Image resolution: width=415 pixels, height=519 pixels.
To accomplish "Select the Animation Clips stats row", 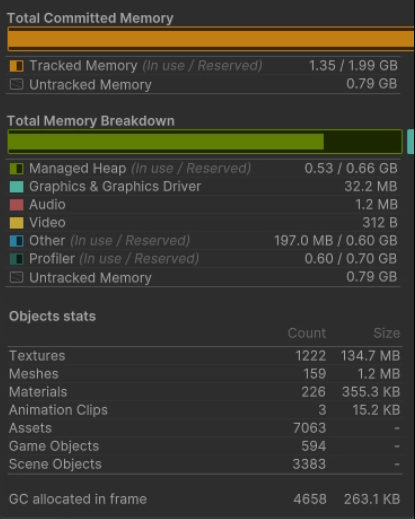I will click(x=204, y=410).
